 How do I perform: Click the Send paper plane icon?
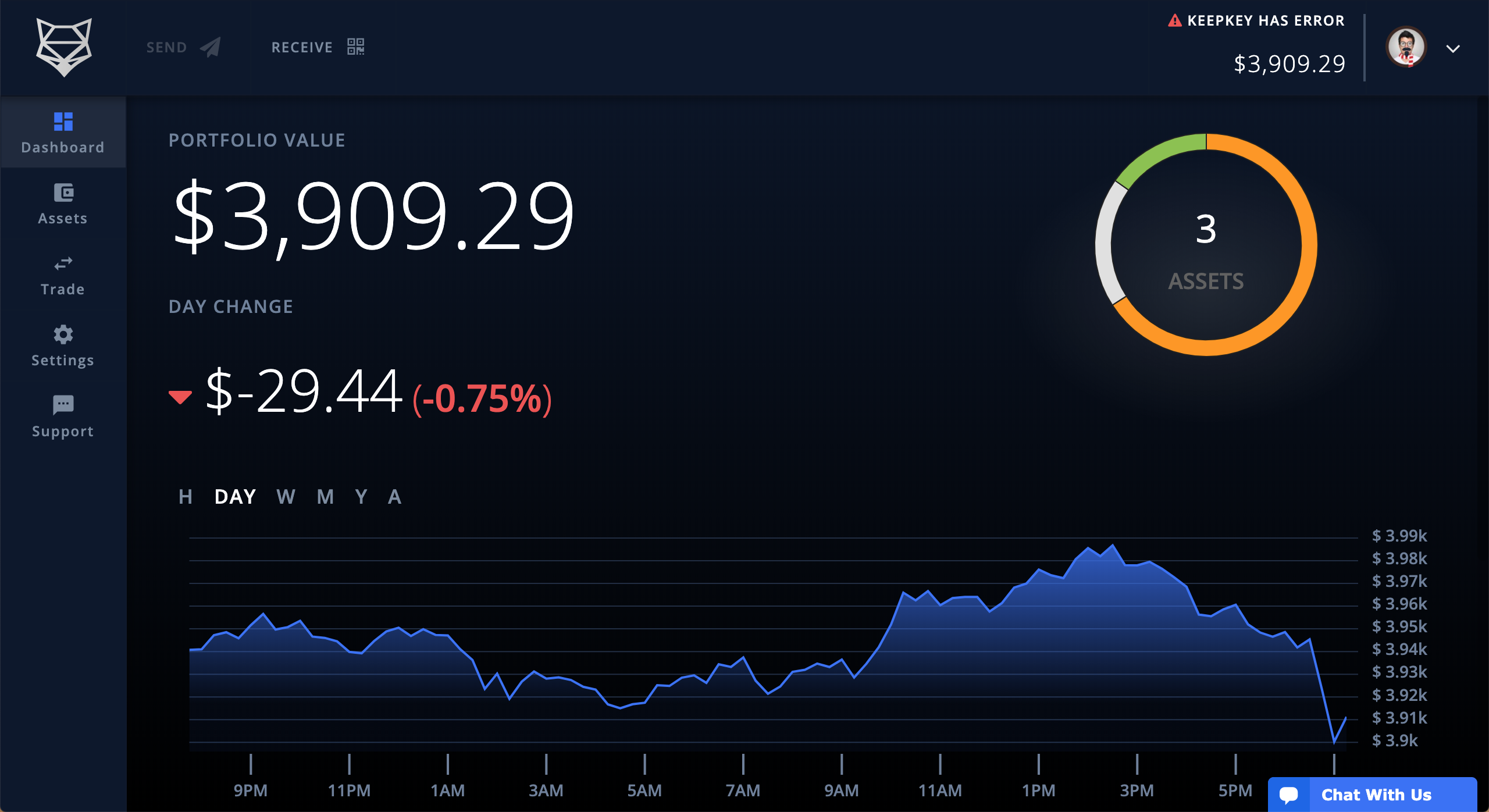click(x=211, y=47)
